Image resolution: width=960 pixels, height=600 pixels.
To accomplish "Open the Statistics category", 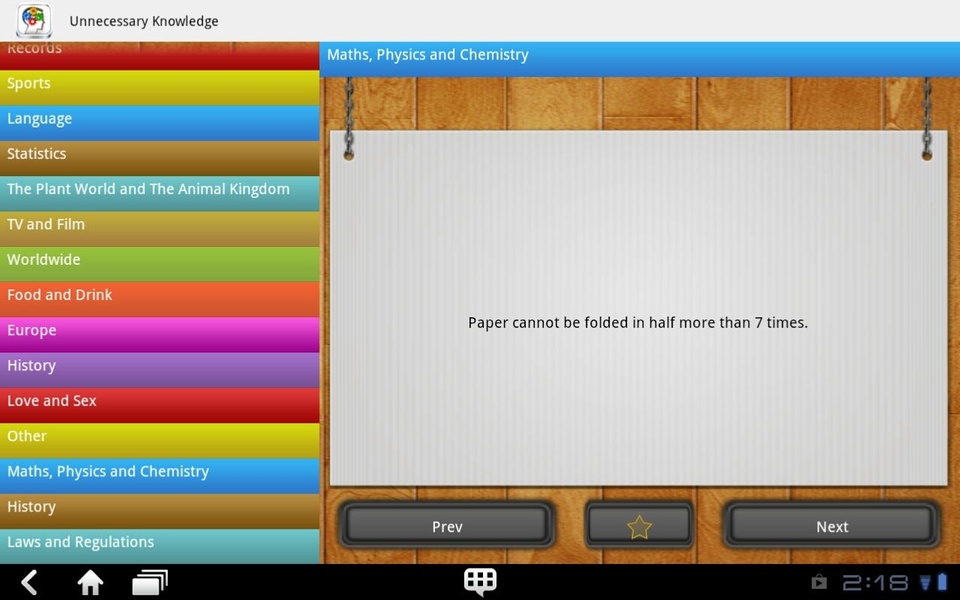I will pyautogui.click(x=160, y=159).
